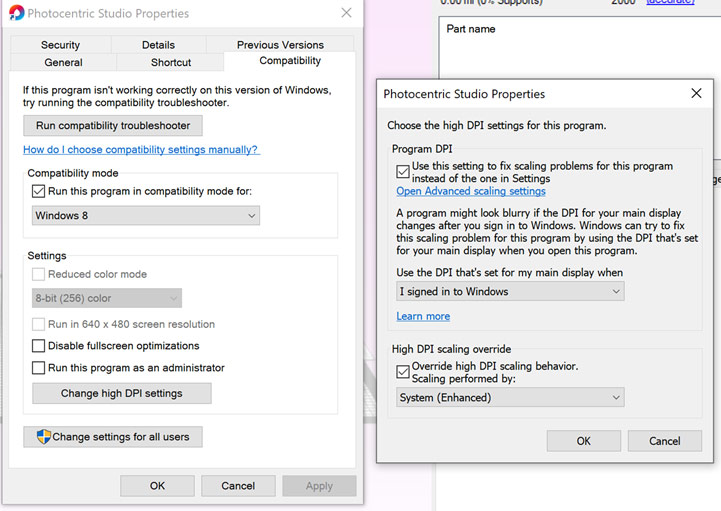Open the Windows 8 compatibility mode dropdown

tap(146, 216)
